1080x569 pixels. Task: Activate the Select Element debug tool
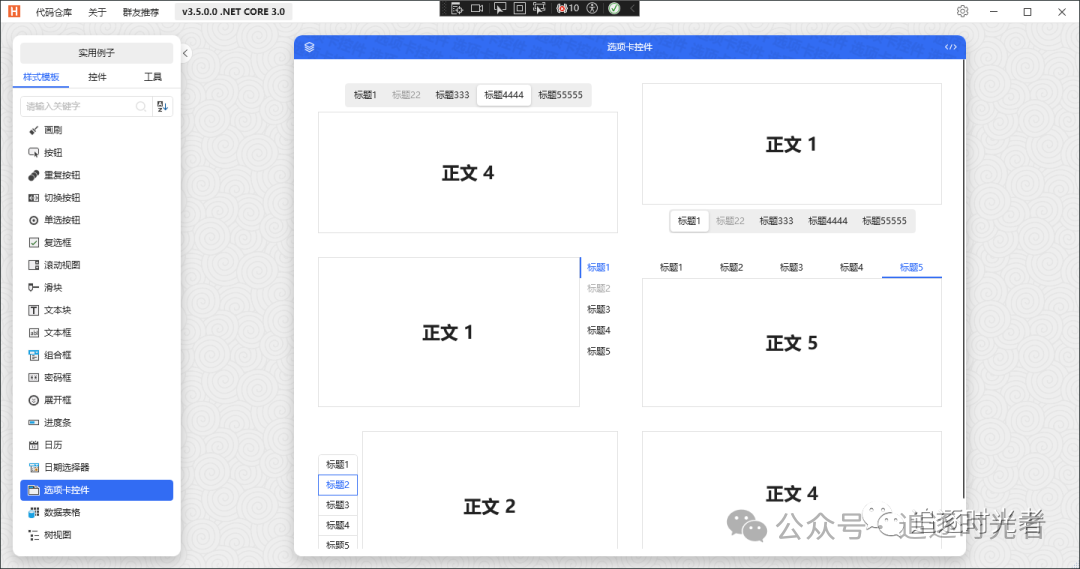(499, 8)
